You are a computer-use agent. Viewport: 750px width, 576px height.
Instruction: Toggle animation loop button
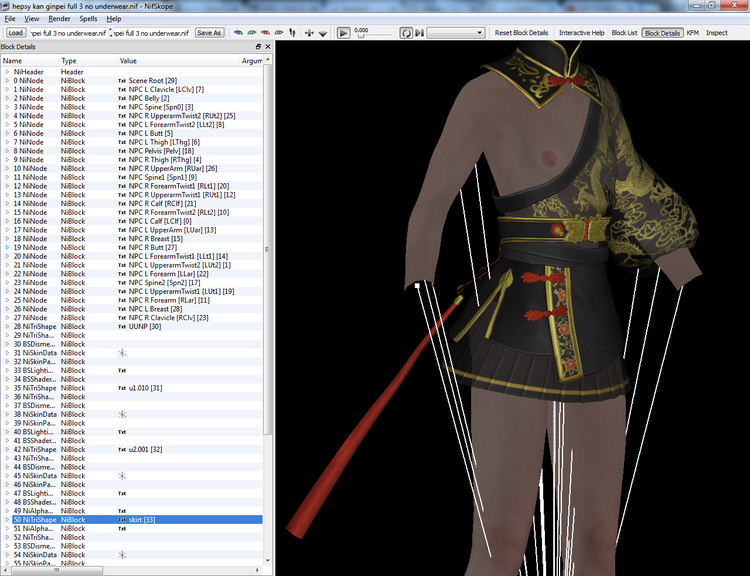click(406, 33)
